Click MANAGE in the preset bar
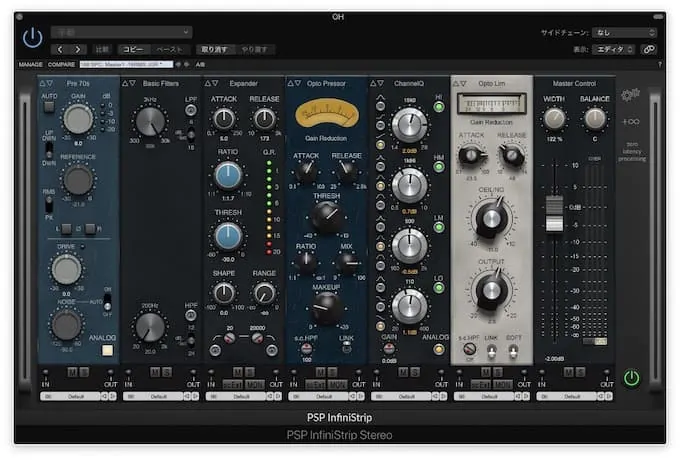680x460 pixels. [x=30, y=64]
